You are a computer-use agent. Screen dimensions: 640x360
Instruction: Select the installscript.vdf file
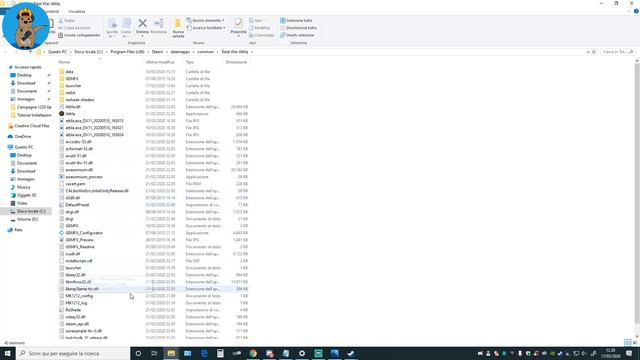point(76,261)
